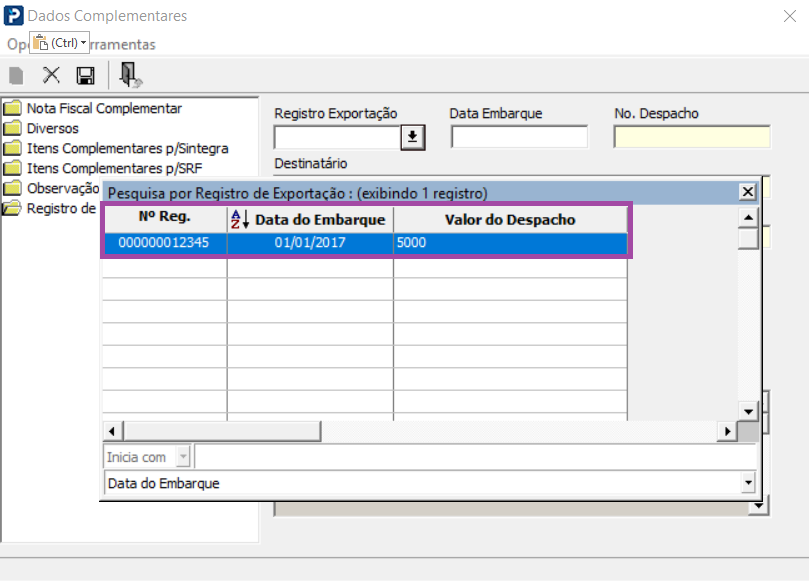Viewport: 809px width, 581px height.
Task: Click the Valor do Despacho column header
Action: [510, 220]
